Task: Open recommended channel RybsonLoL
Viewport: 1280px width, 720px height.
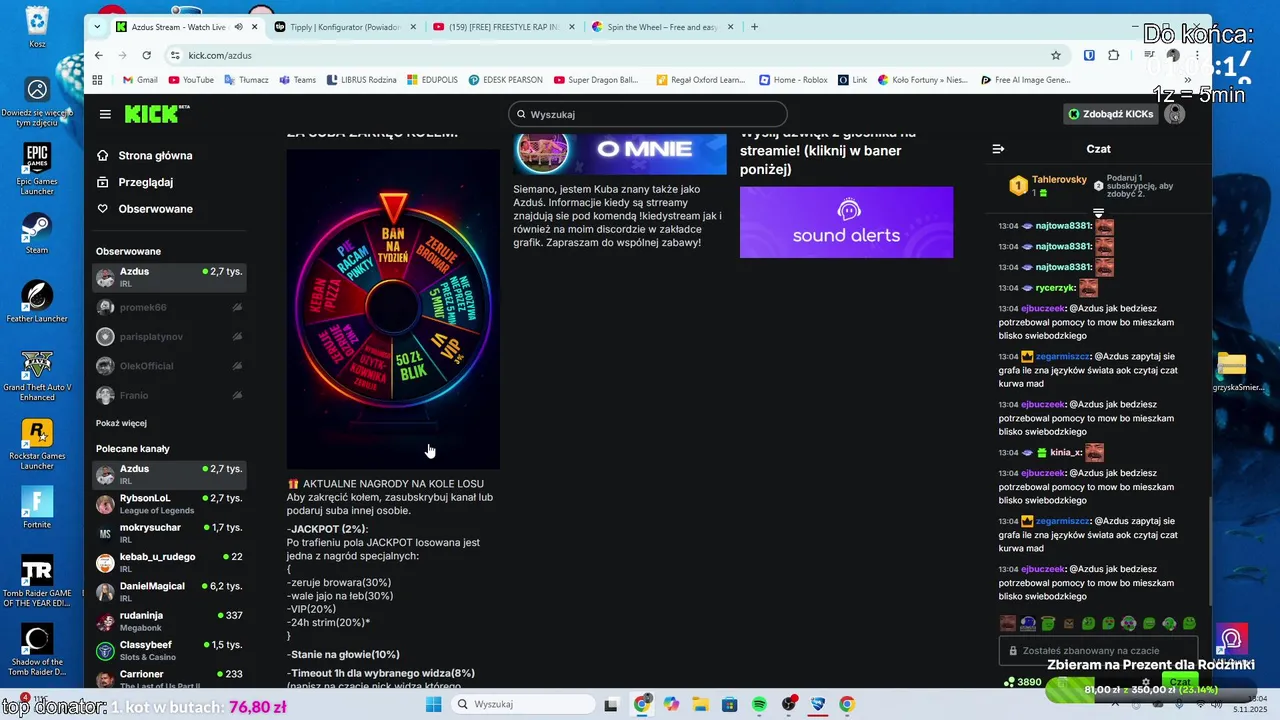Action: (169, 504)
